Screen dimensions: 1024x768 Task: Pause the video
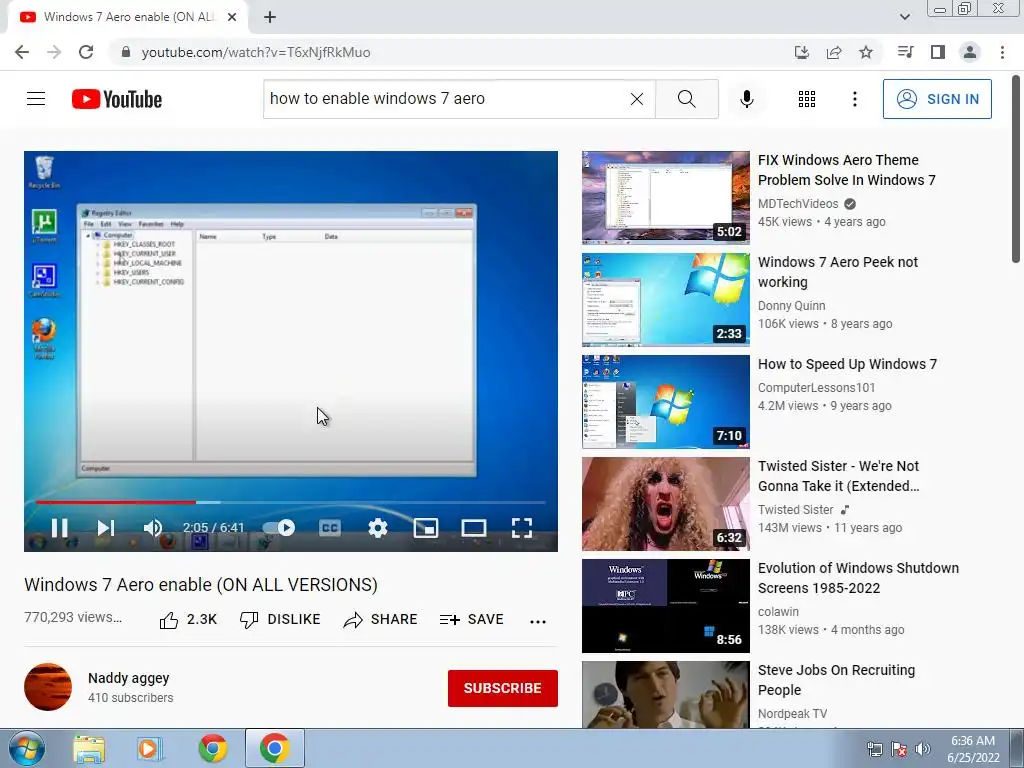point(59,528)
